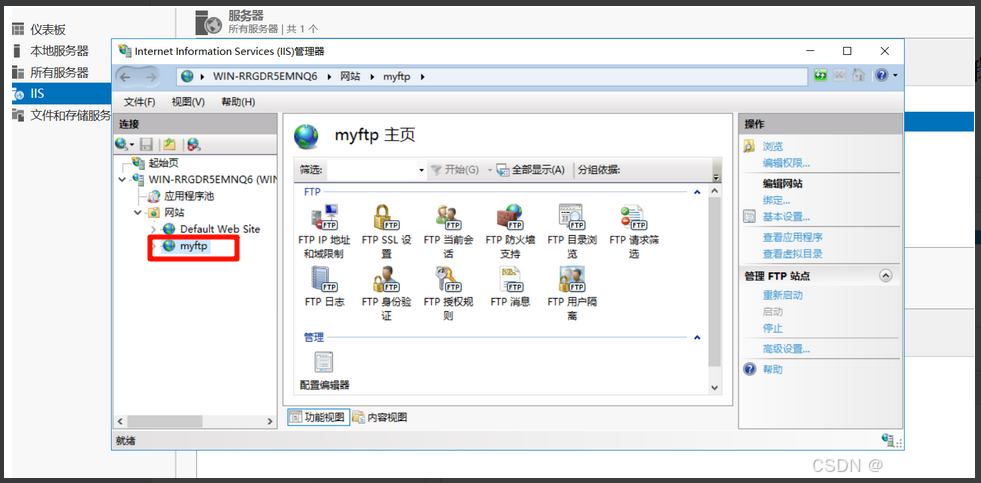This screenshot has height=483, width=981.
Task: Click create connection globe icon in 连接 toolbar
Action: 122,145
